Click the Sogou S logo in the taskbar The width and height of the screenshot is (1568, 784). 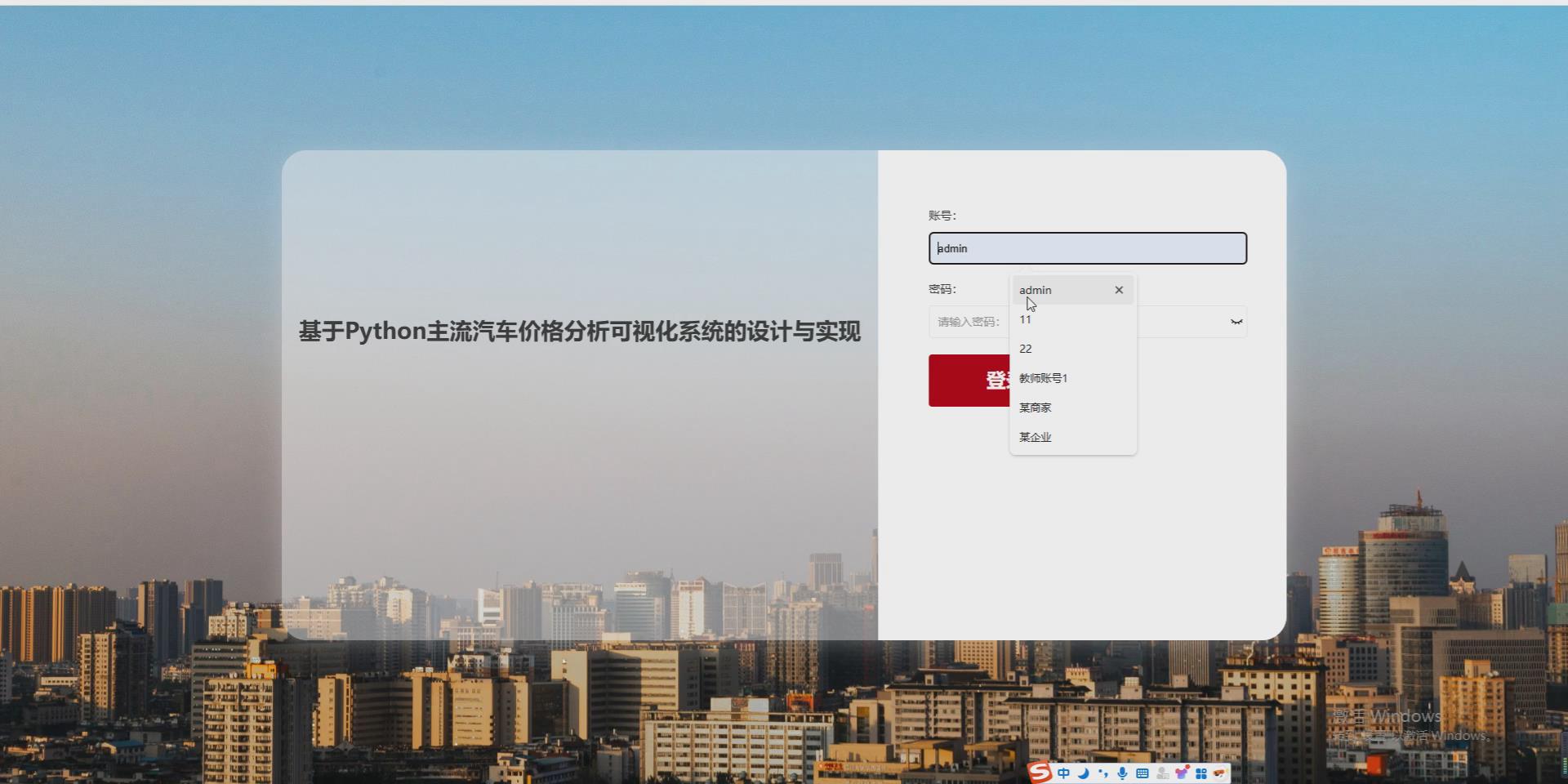(1040, 773)
